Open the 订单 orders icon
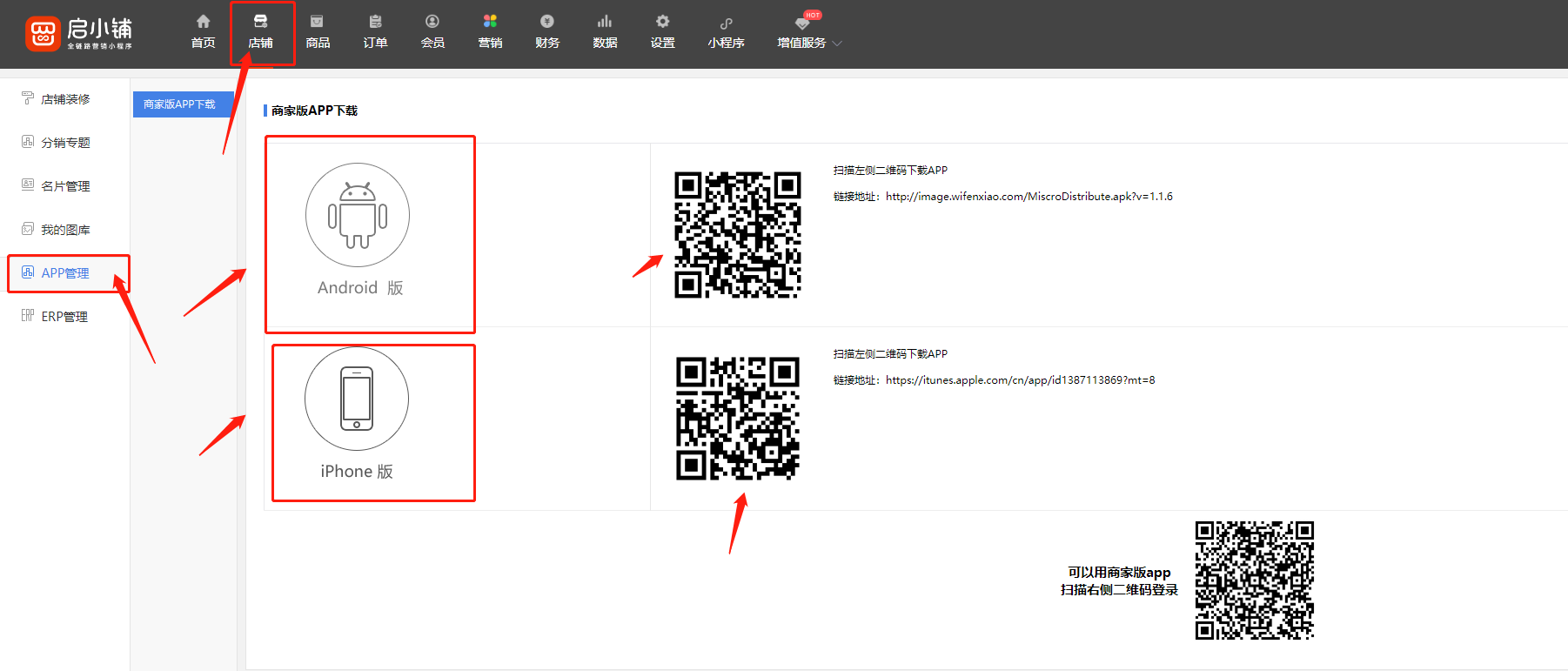The image size is (1568, 671). (375, 22)
